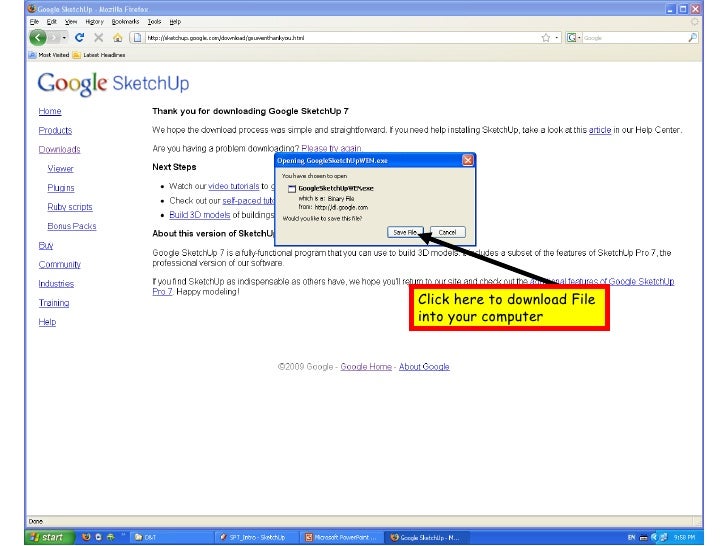
Task: Open the Help menu in menu bar
Action: (175, 21)
